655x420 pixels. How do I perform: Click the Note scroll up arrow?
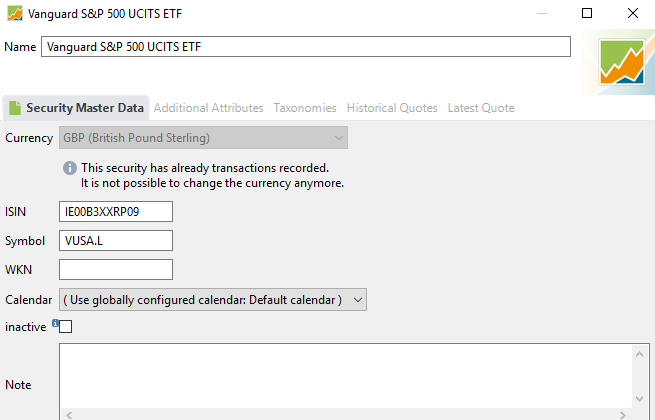pos(639,354)
